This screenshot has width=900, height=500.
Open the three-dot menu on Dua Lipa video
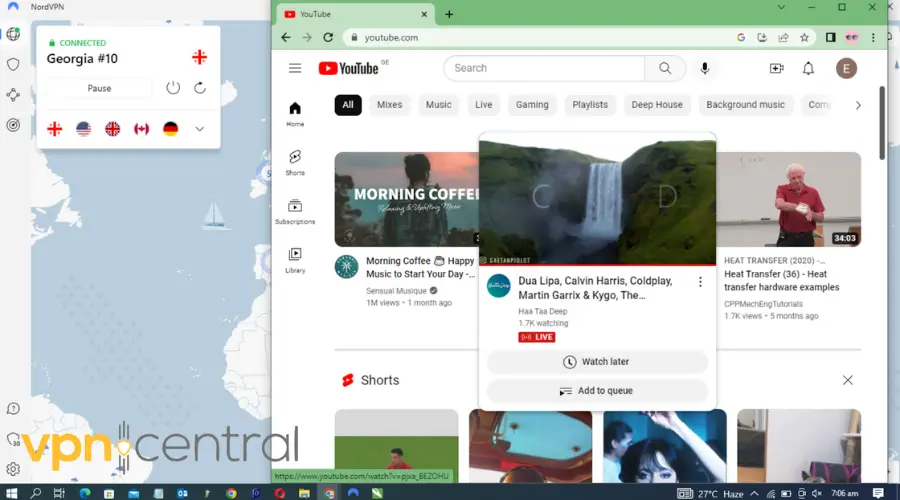pos(700,282)
